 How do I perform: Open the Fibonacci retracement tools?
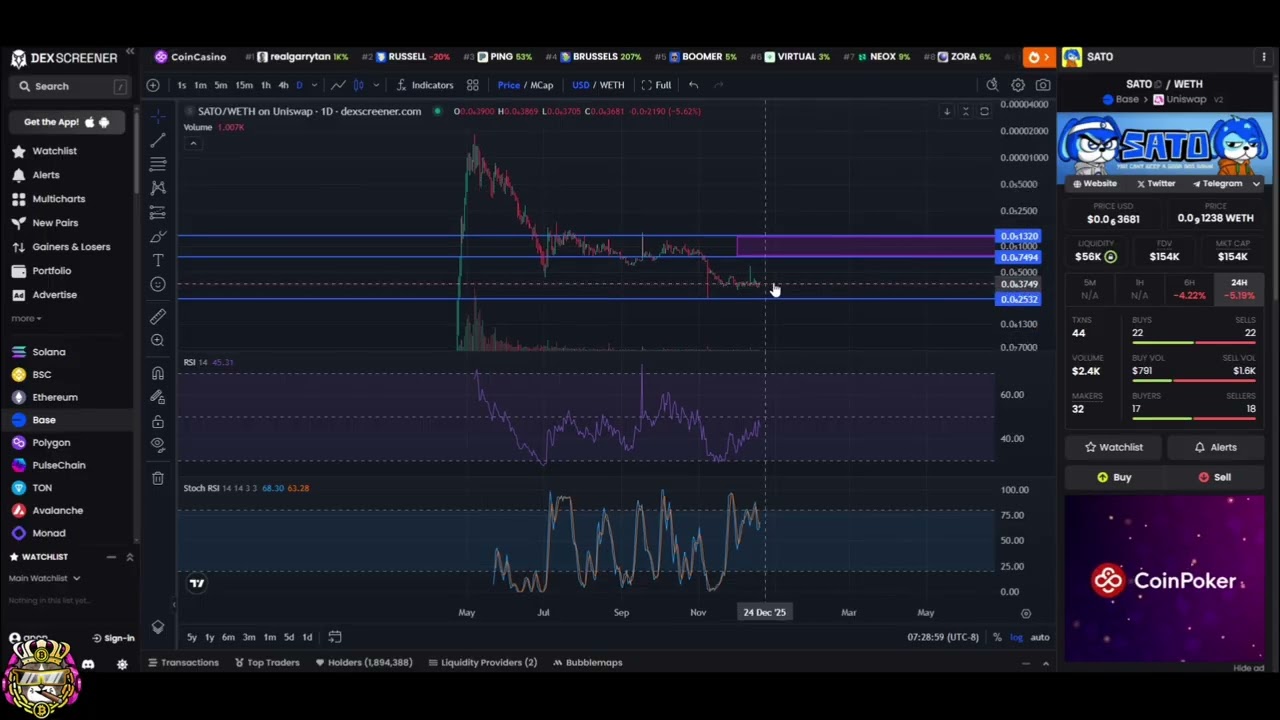click(157, 164)
